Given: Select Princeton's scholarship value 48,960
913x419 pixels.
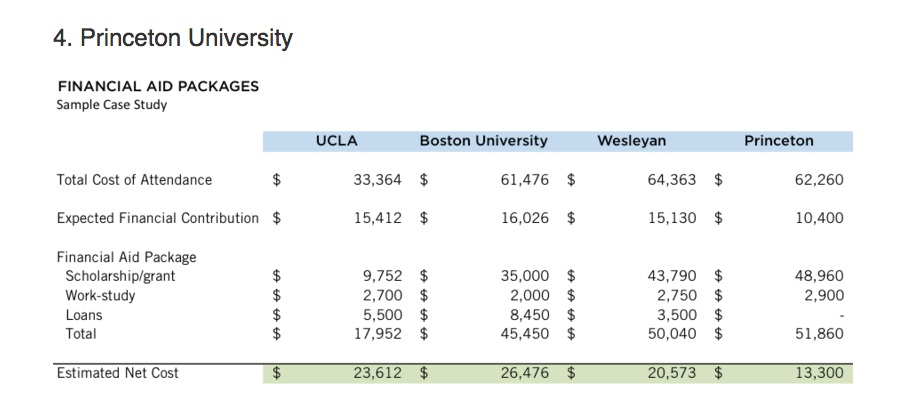Looking at the screenshot, I should (820, 276).
